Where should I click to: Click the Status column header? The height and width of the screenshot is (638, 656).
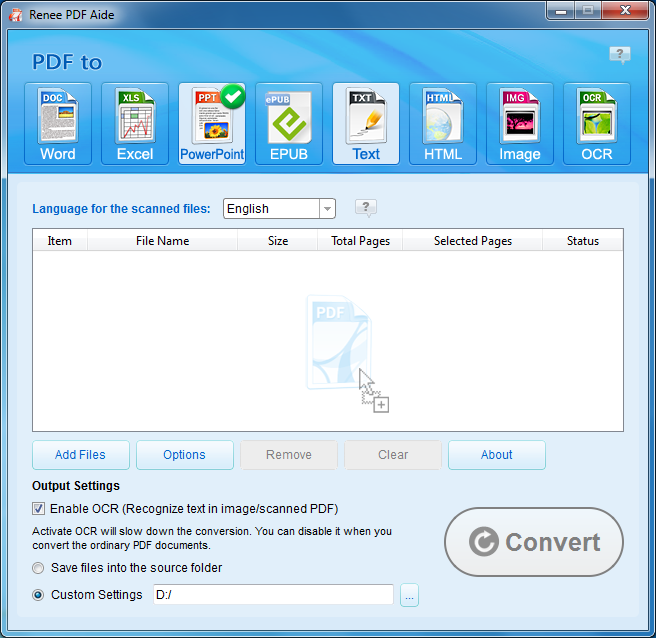click(583, 241)
